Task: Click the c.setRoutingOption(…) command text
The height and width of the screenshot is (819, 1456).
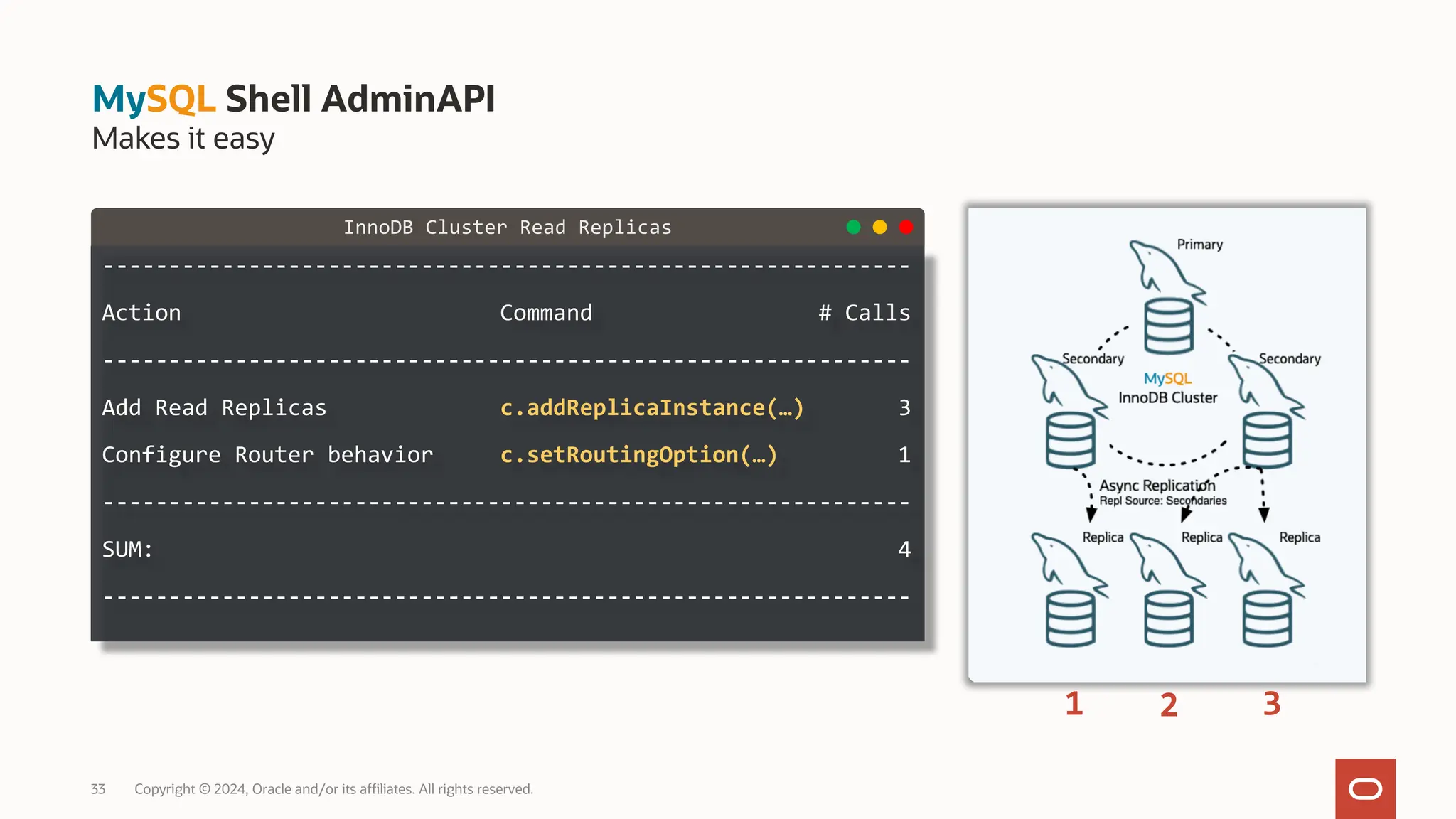Action: pyautogui.click(x=638, y=454)
